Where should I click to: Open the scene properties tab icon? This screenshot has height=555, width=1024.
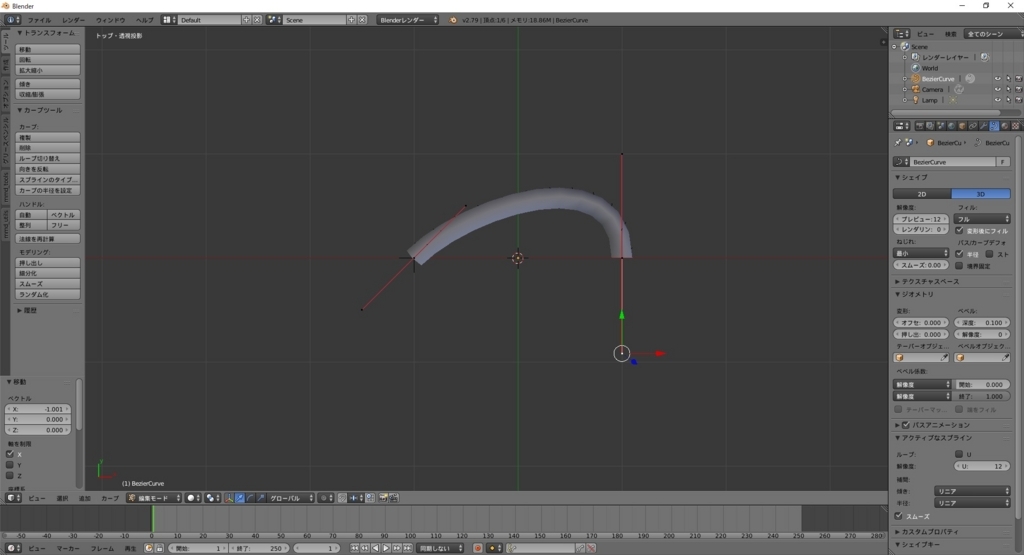pyautogui.click(x=940, y=126)
